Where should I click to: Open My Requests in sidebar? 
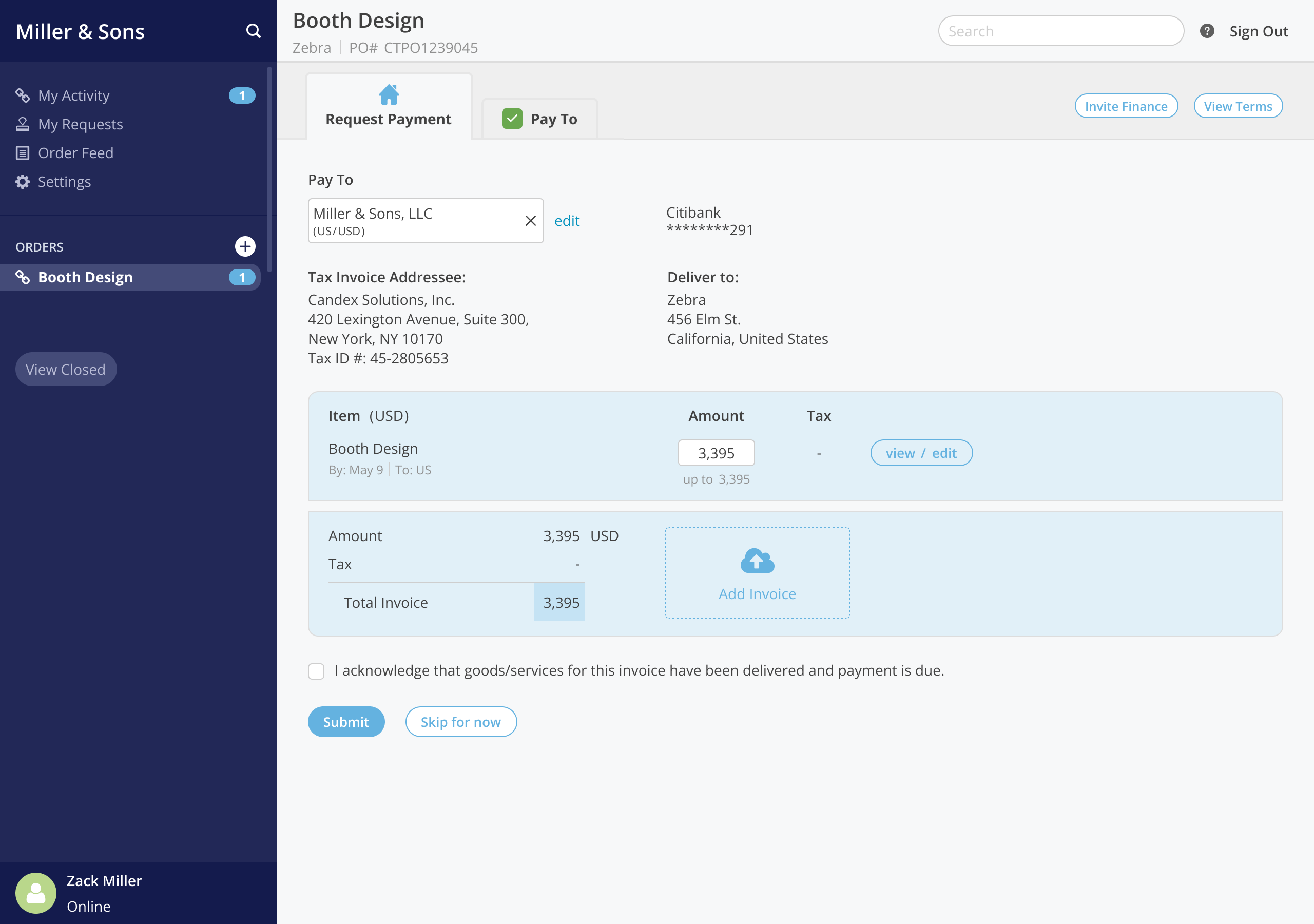(80, 124)
